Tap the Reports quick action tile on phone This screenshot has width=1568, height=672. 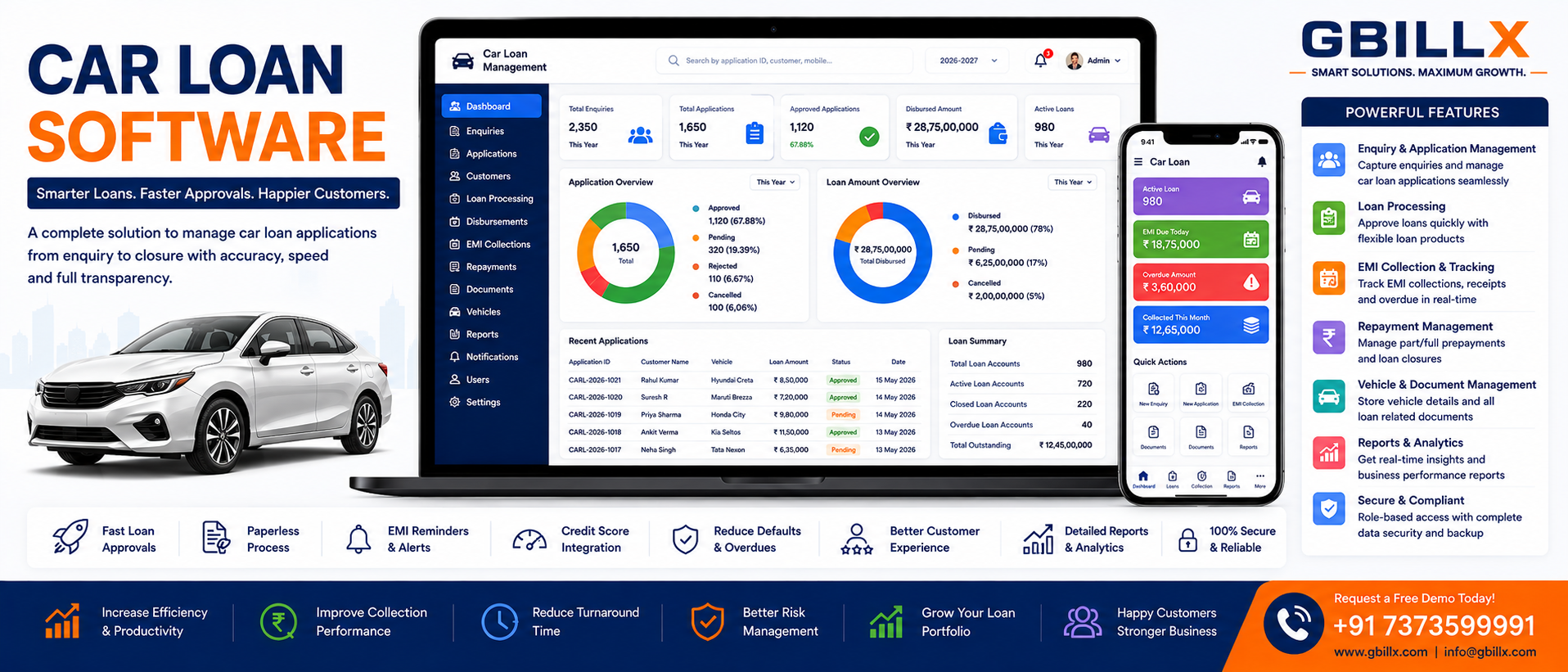coord(1248,435)
